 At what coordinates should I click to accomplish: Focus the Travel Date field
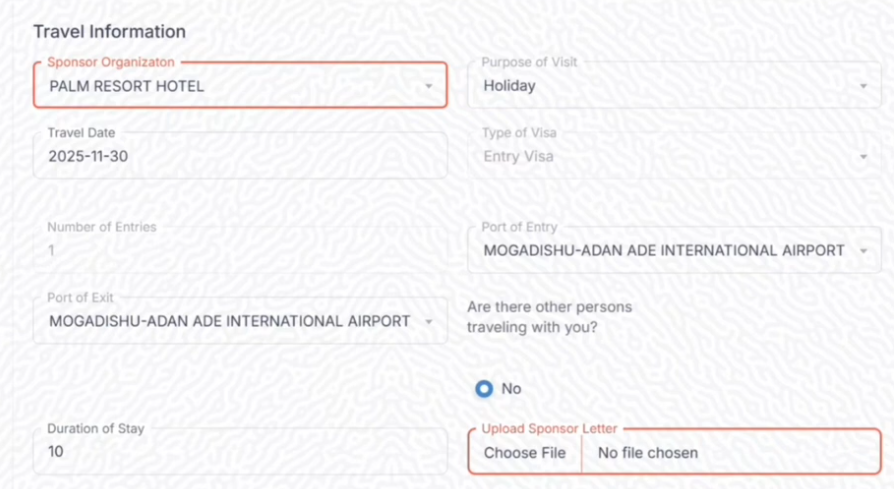point(240,157)
